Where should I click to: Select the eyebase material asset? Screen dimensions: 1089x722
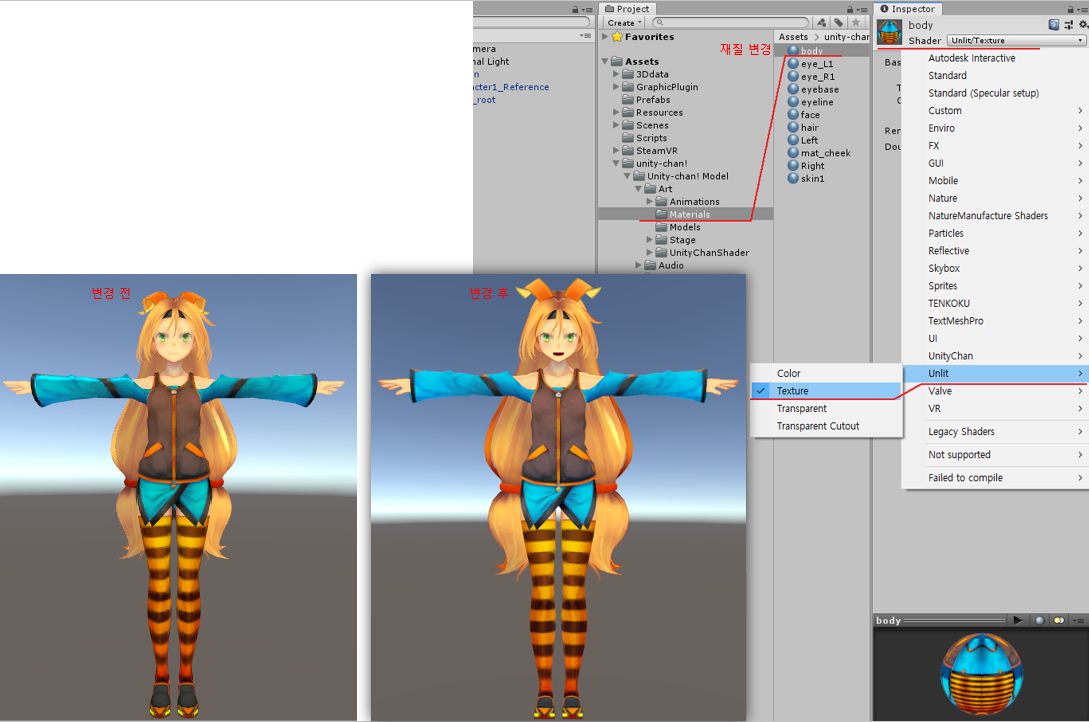click(813, 90)
